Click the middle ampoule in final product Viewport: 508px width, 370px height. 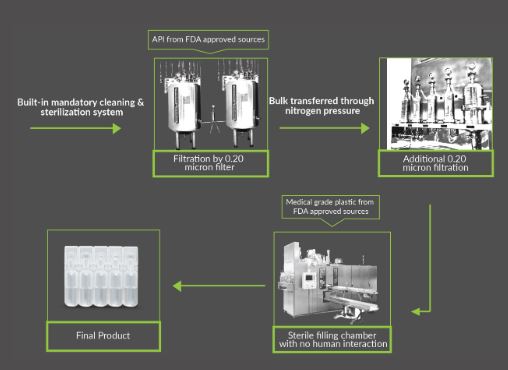click(x=101, y=277)
